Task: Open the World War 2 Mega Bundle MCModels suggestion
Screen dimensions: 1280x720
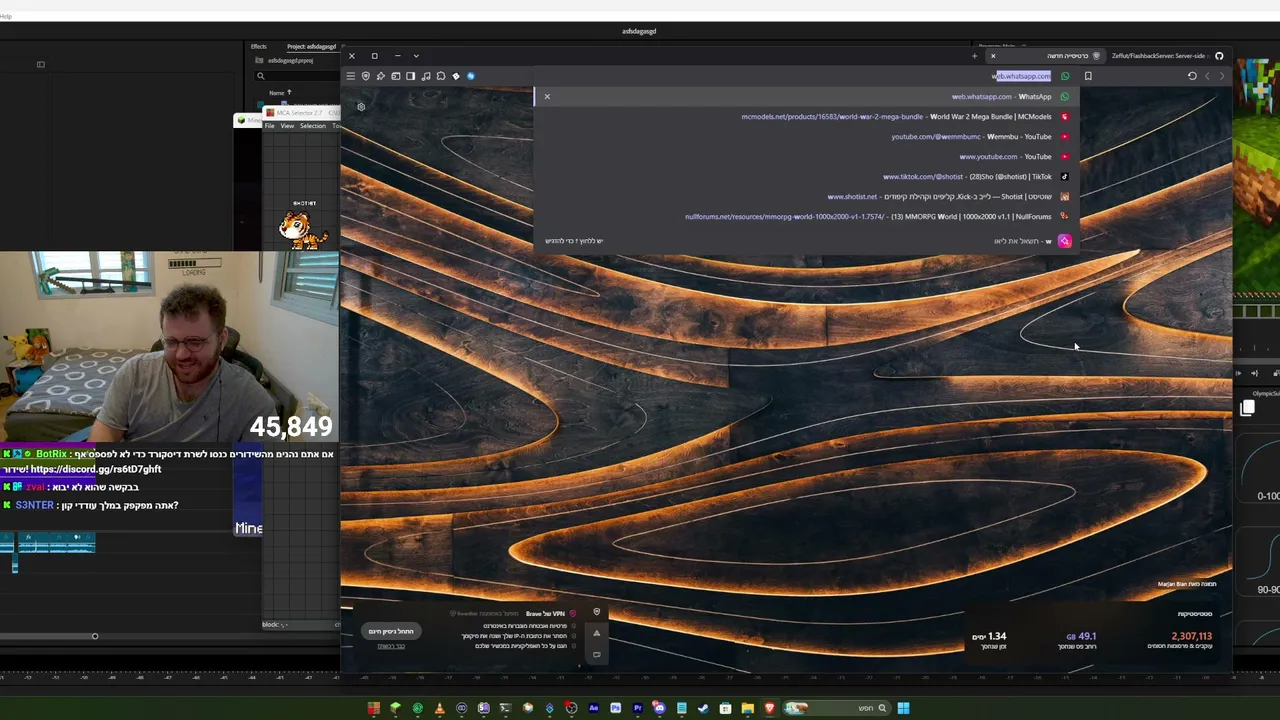Action: (806, 117)
